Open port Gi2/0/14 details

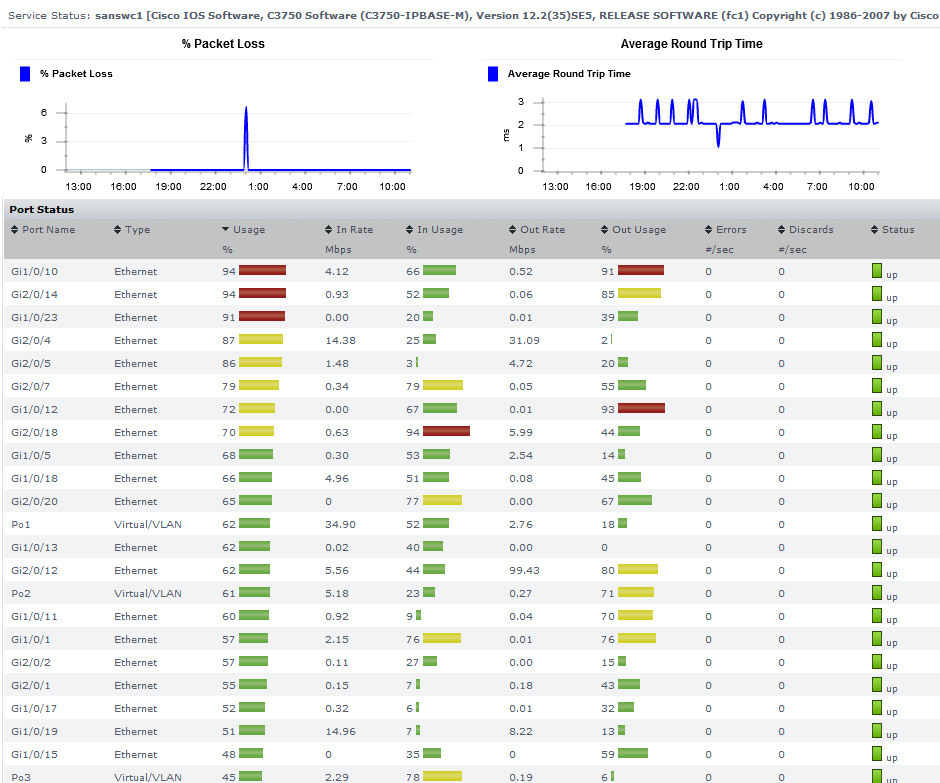click(34, 294)
